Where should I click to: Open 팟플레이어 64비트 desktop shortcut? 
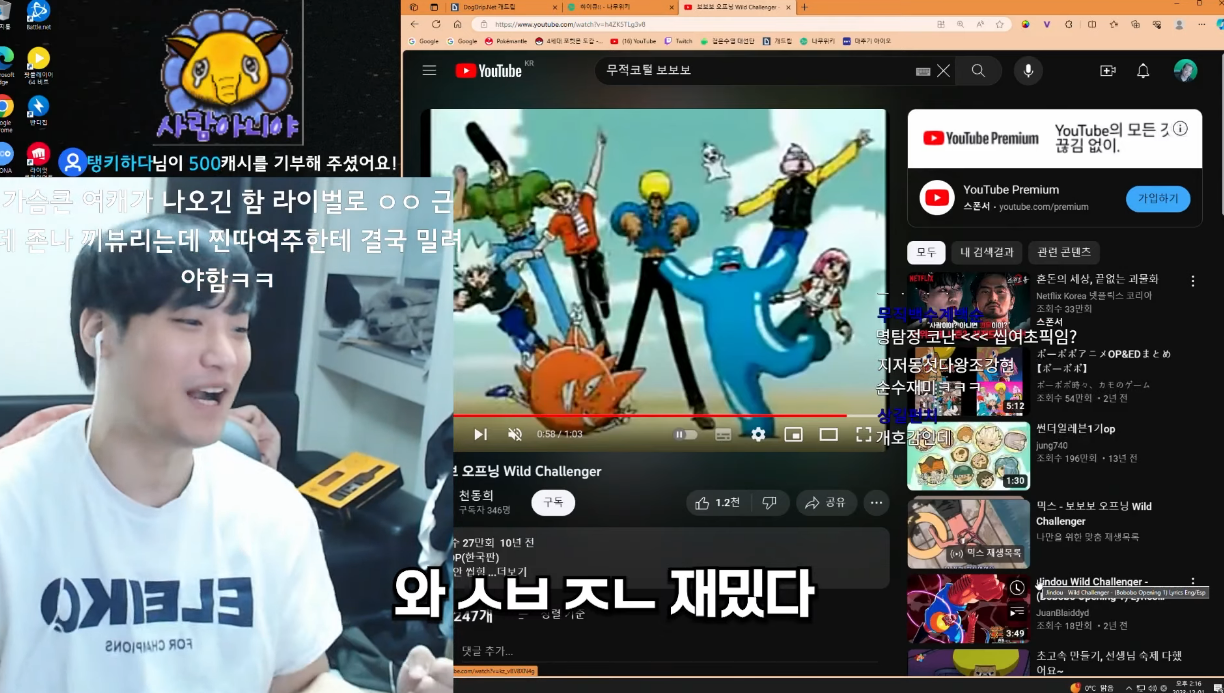tap(38, 66)
